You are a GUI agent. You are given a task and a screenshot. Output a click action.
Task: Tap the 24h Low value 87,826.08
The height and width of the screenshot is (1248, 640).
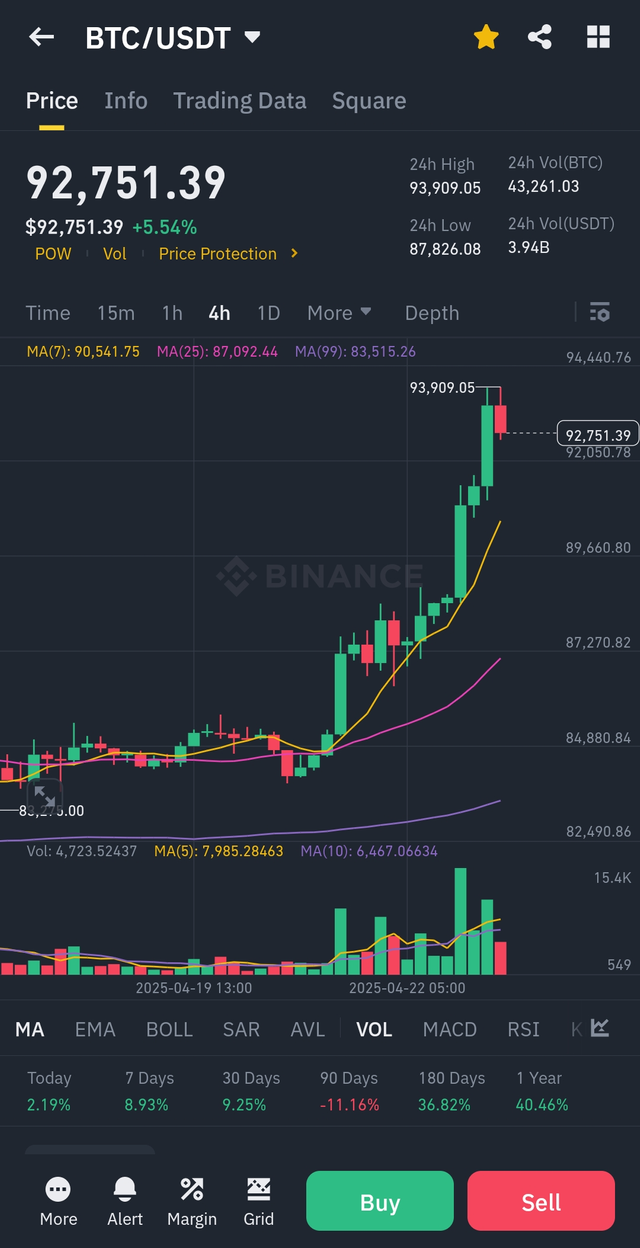(445, 249)
